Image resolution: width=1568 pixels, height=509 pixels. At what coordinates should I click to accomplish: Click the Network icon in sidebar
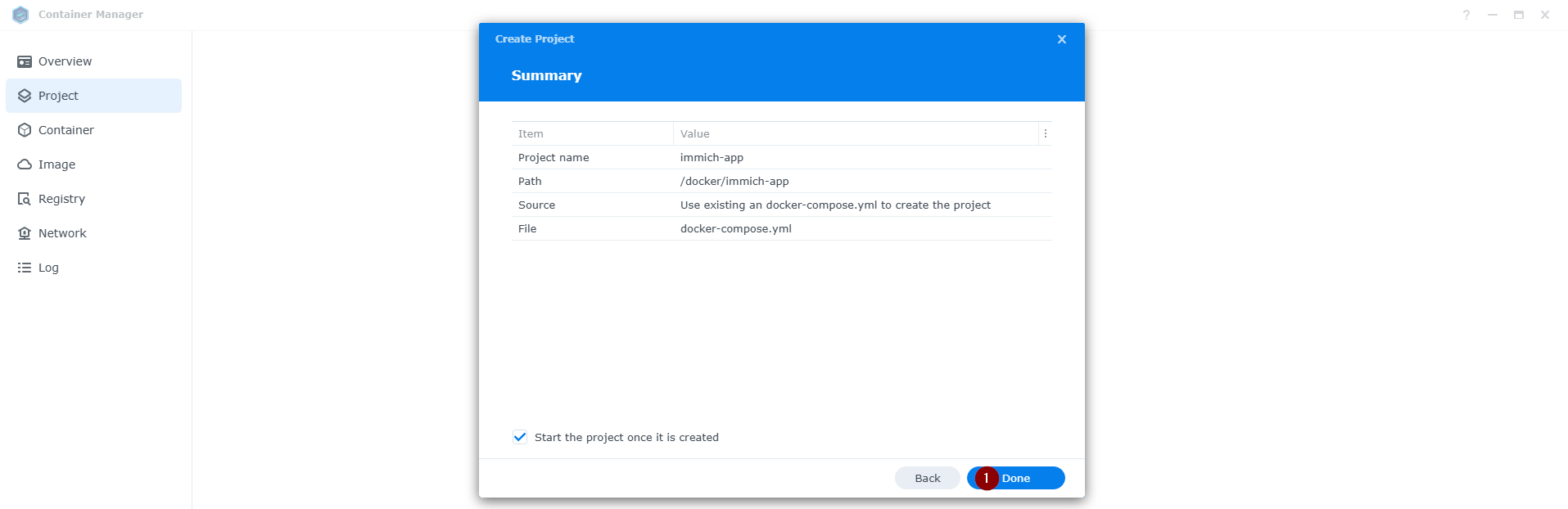[25, 233]
